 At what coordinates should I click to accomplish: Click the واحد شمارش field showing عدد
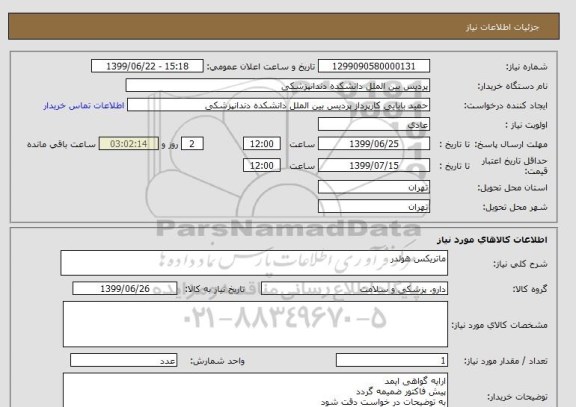pyautogui.click(x=123, y=360)
